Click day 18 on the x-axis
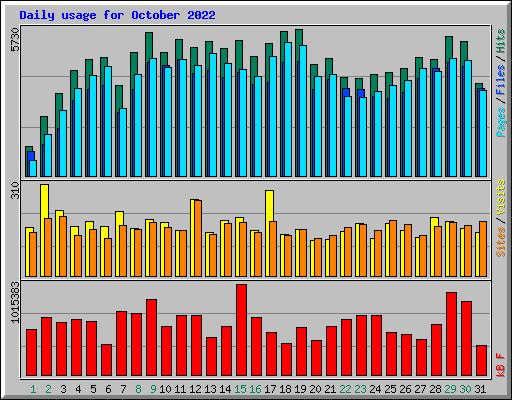The image size is (512, 400). (285, 389)
